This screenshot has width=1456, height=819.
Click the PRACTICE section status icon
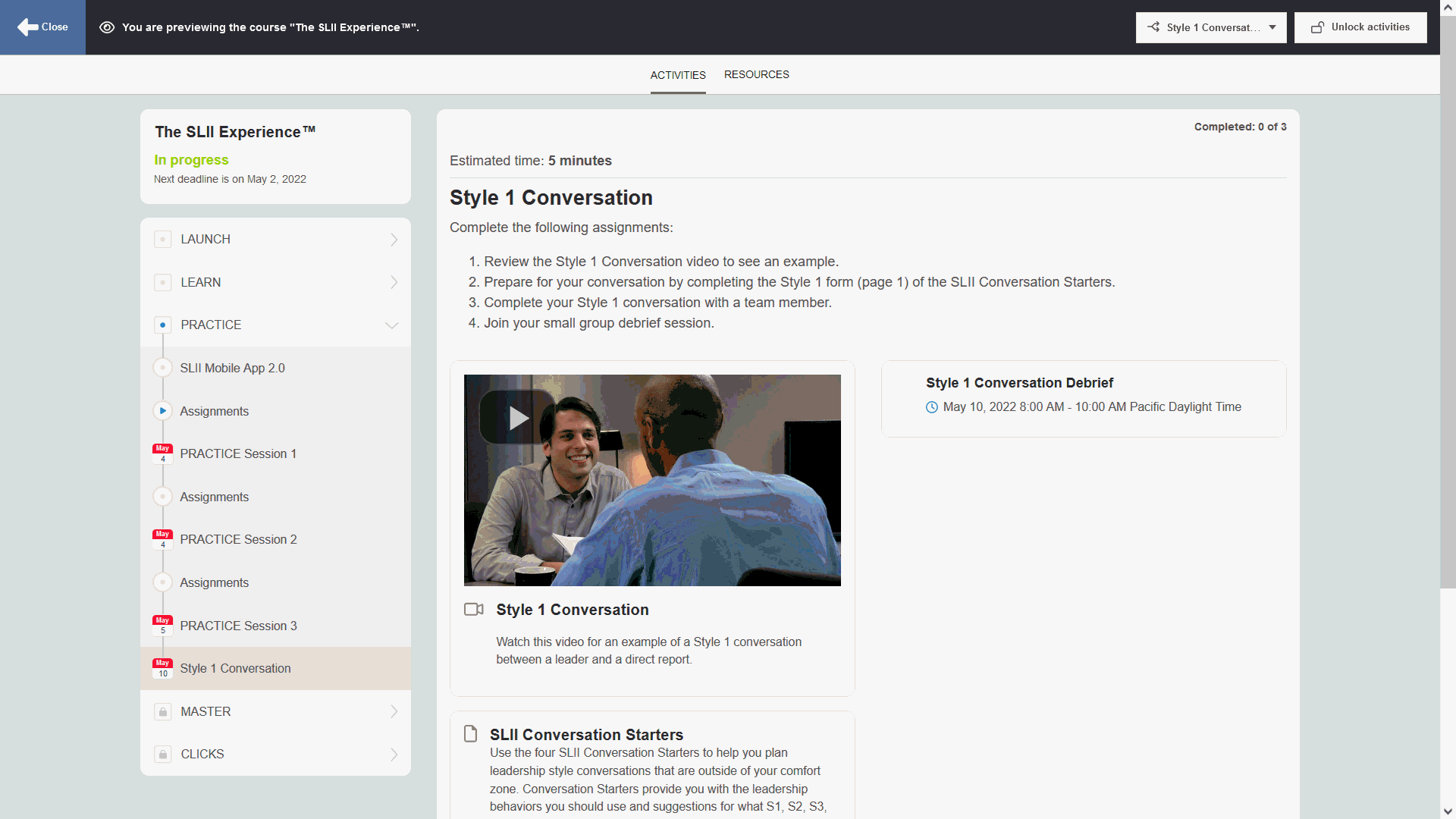(x=162, y=325)
